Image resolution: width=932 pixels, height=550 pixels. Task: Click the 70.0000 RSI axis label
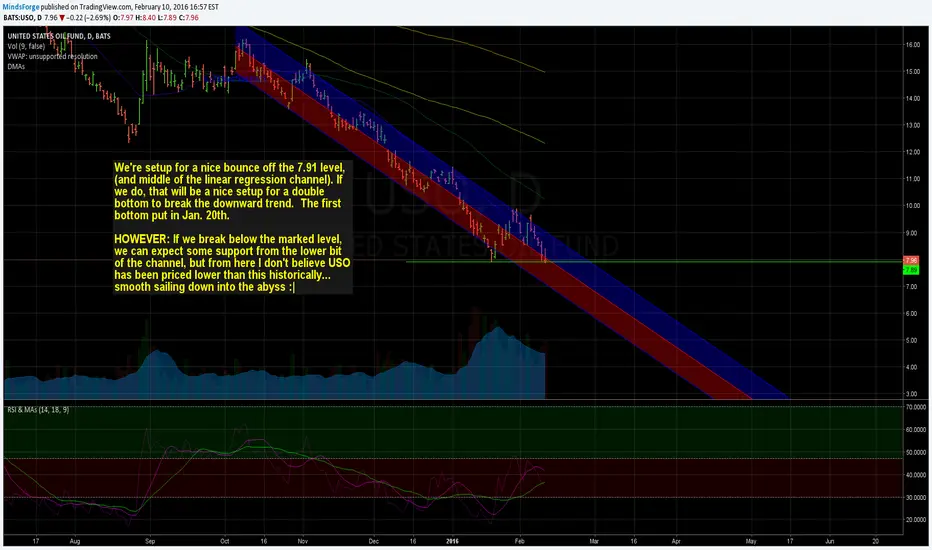(x=915, y=407)
